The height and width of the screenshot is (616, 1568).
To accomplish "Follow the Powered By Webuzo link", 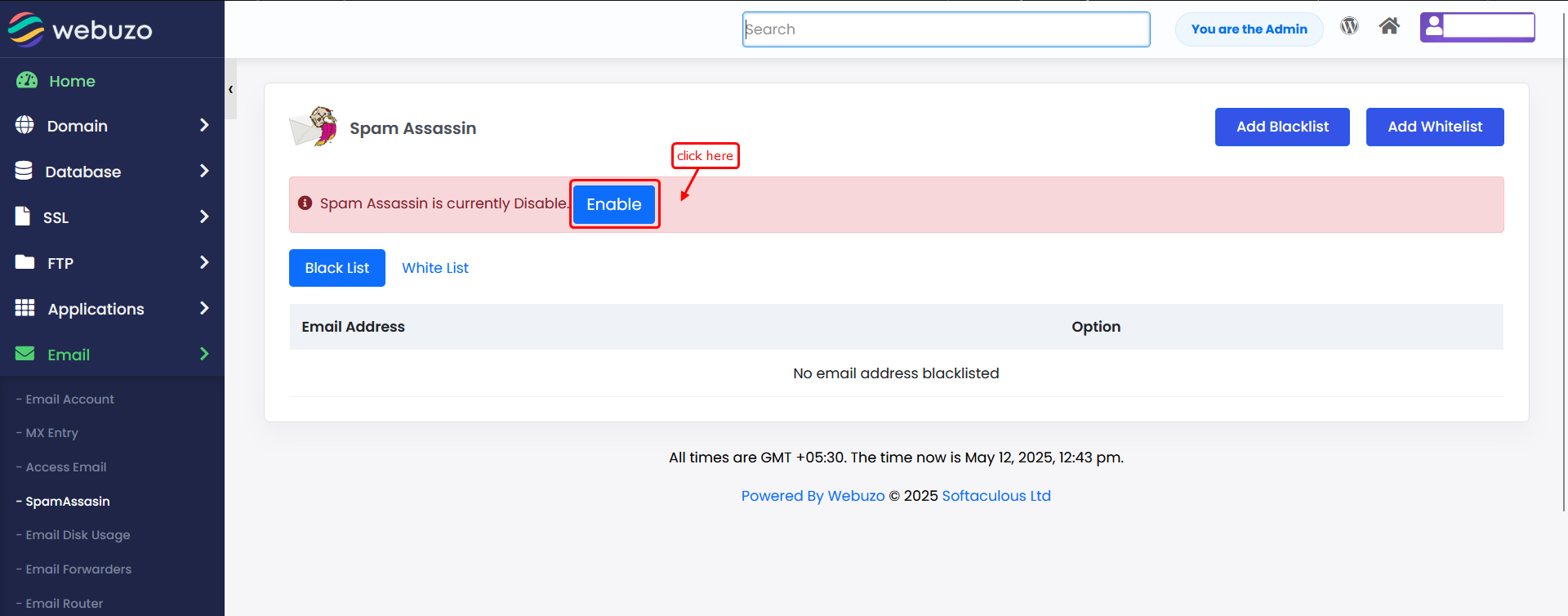I will point(813,496).
